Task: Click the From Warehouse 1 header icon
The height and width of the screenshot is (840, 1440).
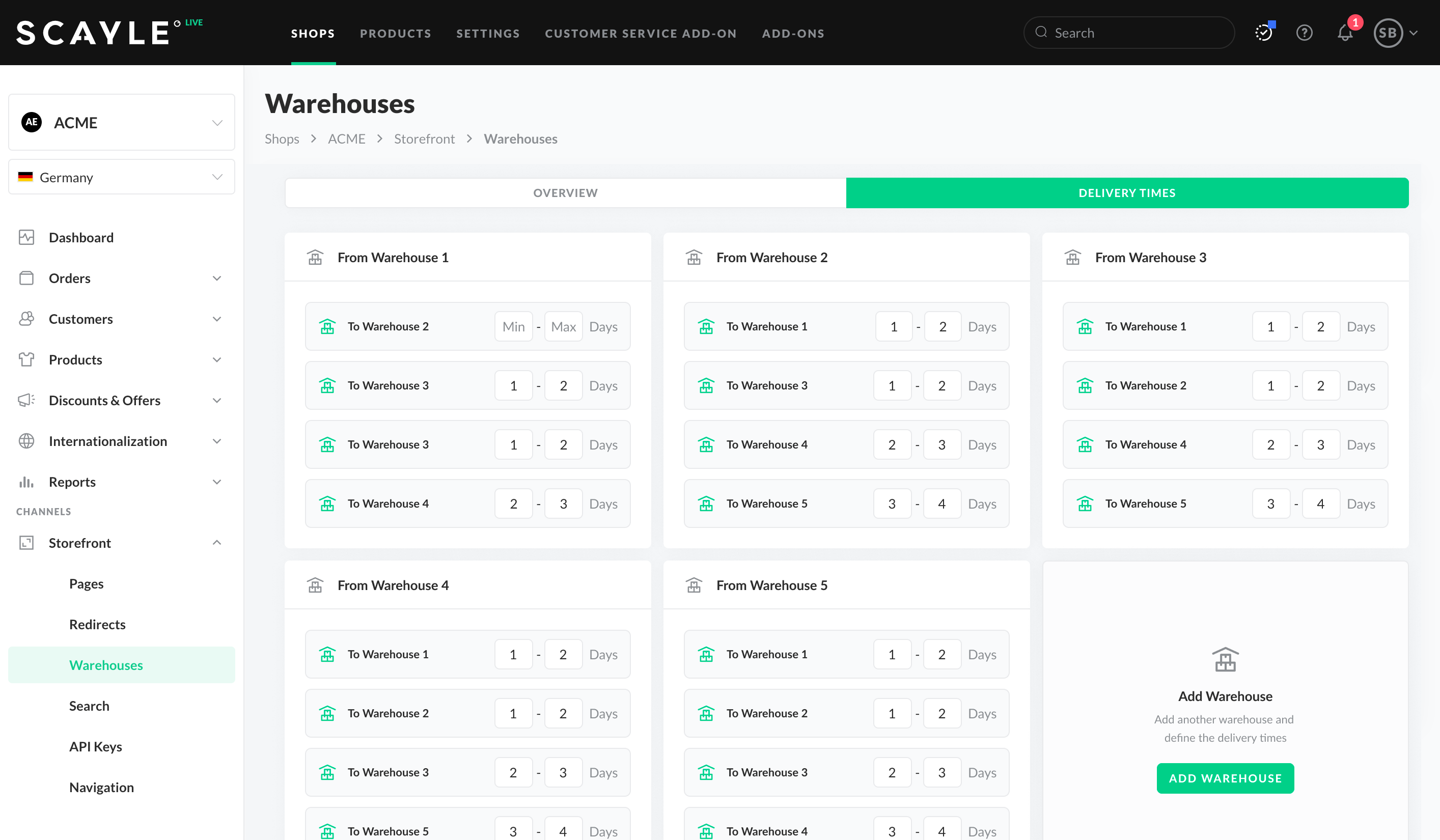Action: [315, 258]
